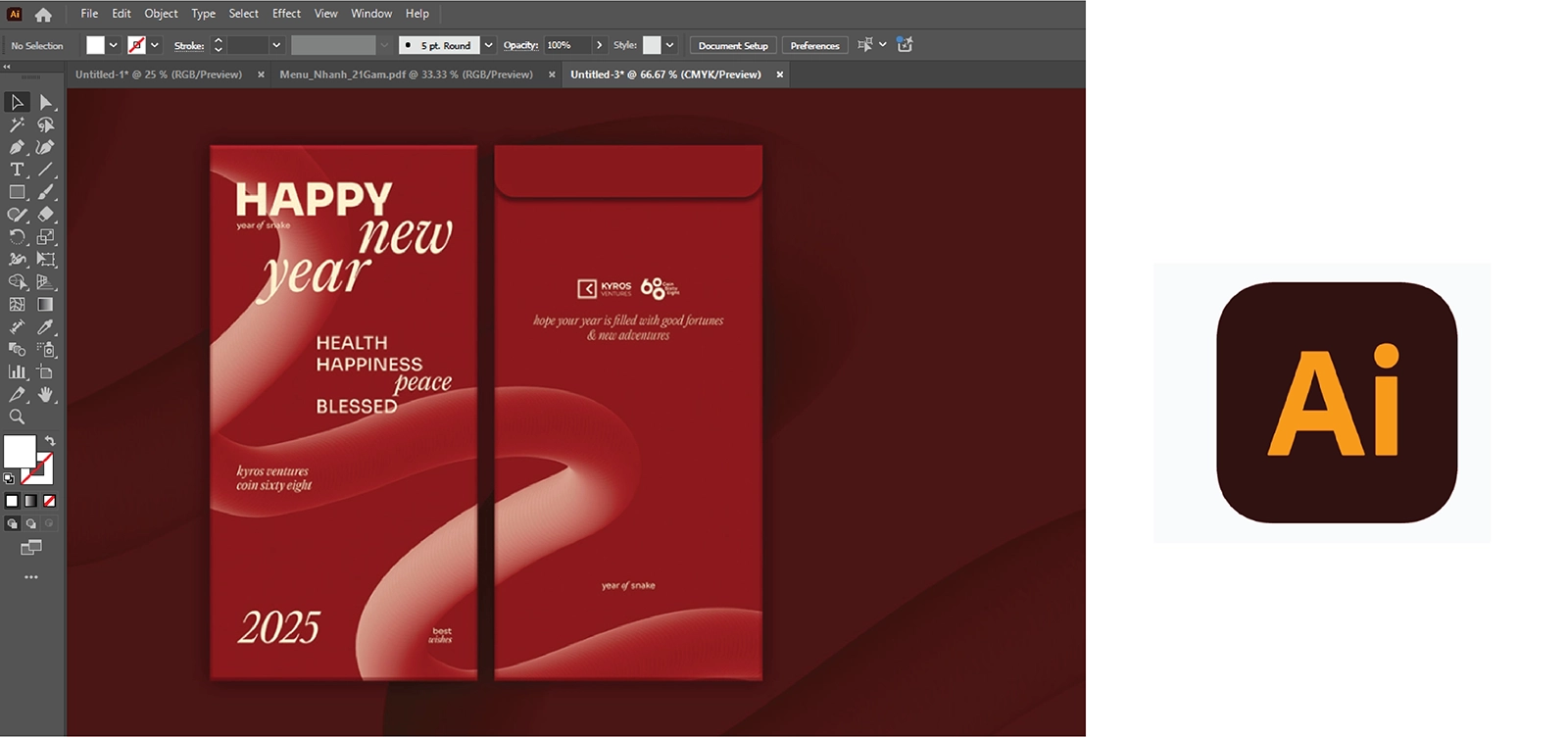Click the control bar fill swatch
Screen dimensions: 1568x737
click(95, 45)
